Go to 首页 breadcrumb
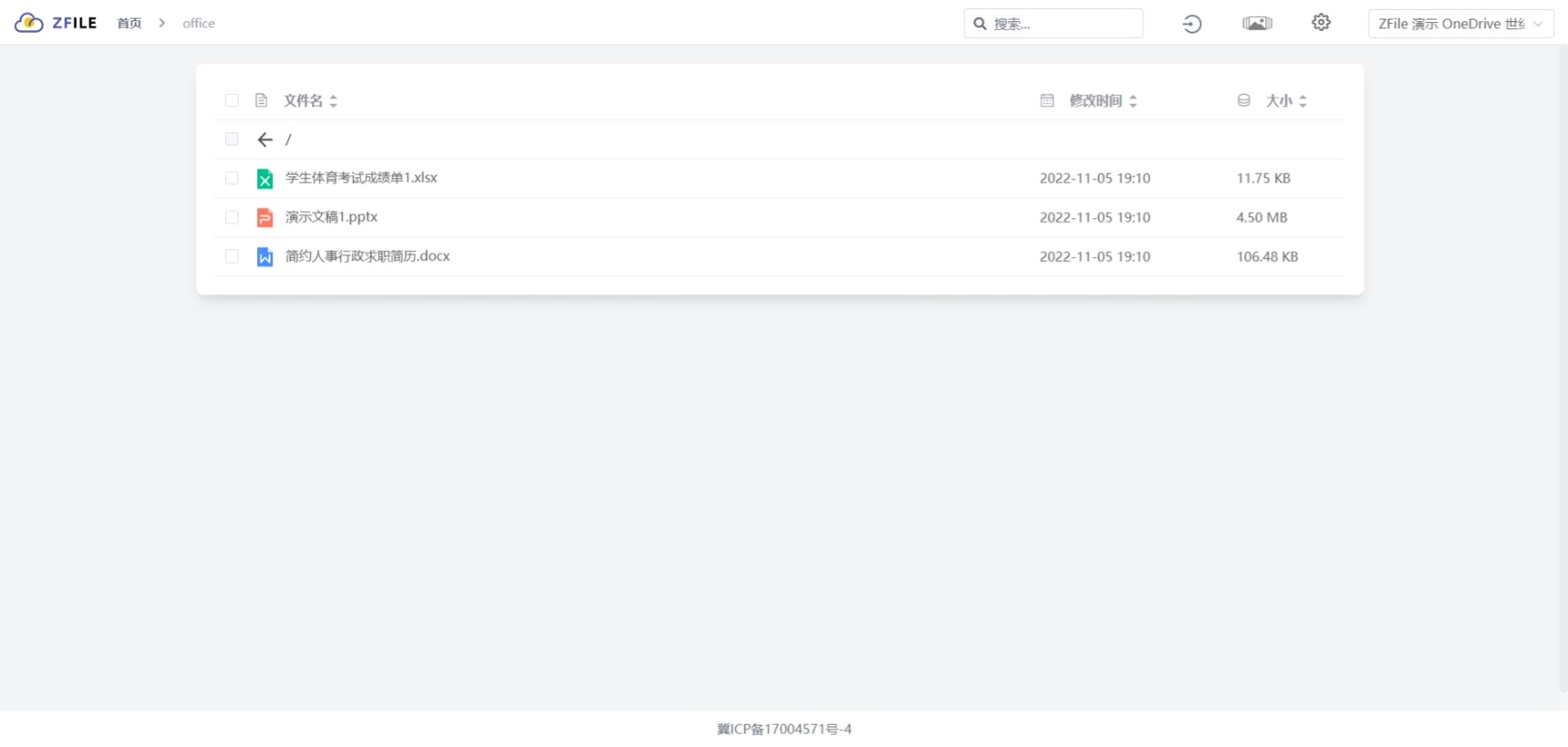This screenshot has width=1568, height=747. 129,23
